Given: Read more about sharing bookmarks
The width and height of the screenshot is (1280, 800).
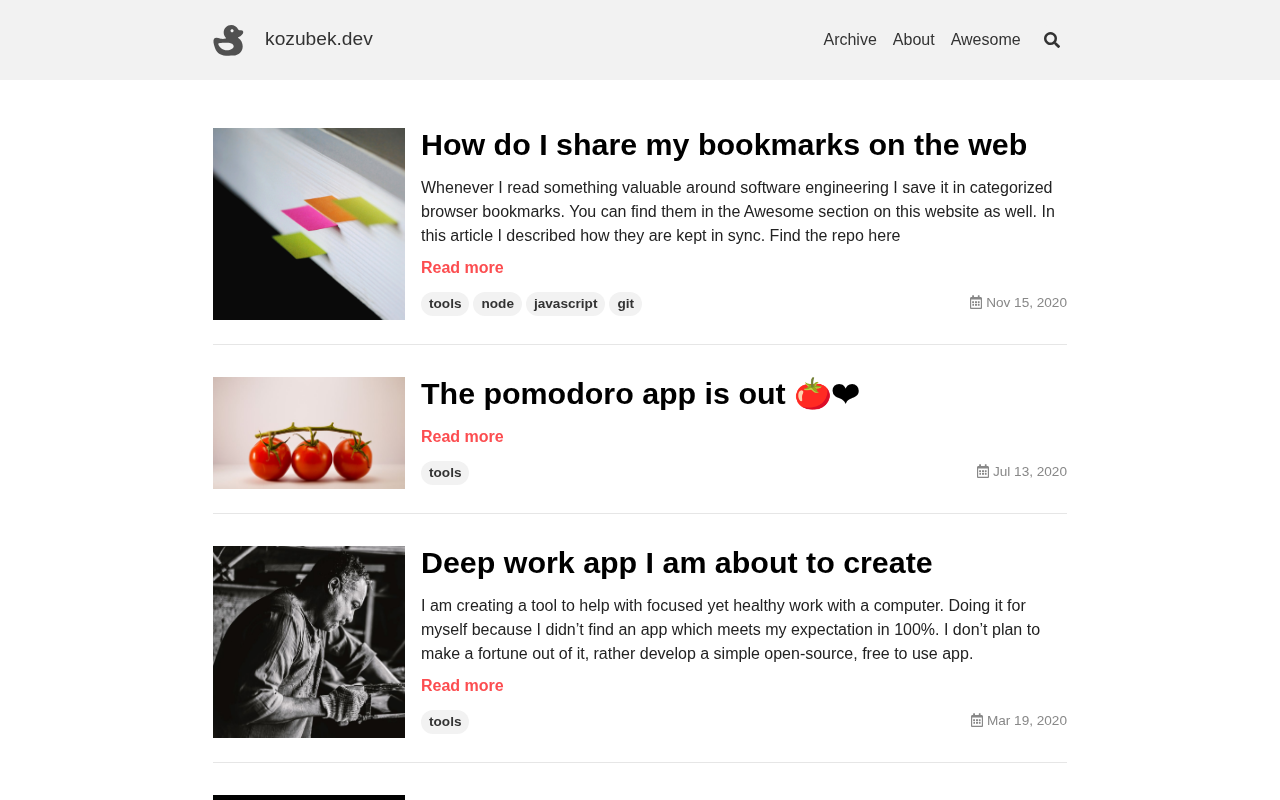Looking at the screenshot, I should point(462,268).
